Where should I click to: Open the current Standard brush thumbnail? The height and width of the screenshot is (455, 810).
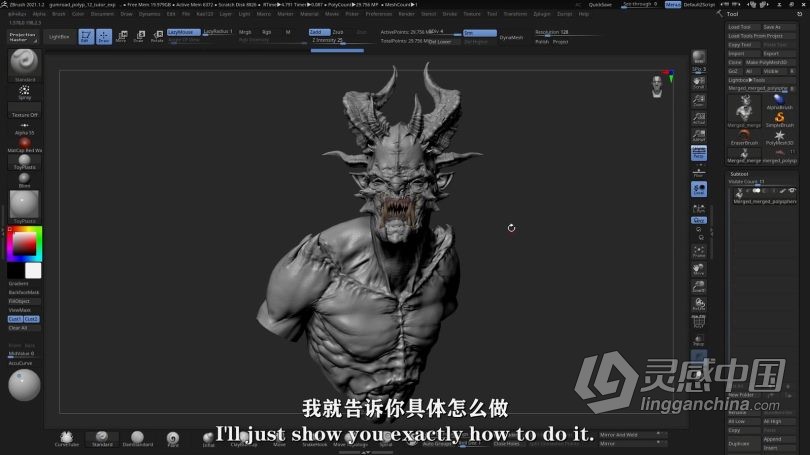[24, 64]
